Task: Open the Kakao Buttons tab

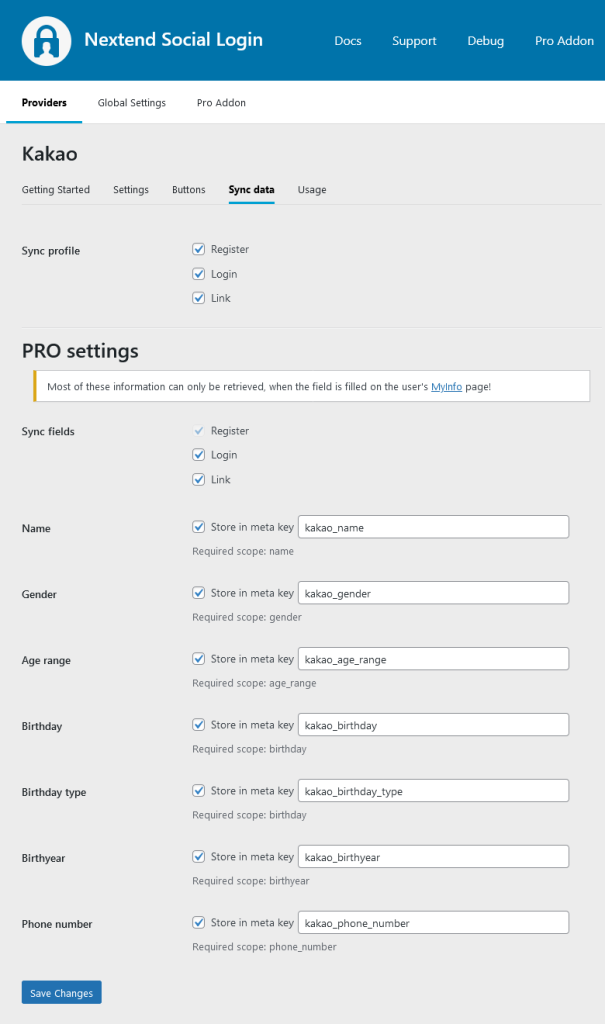Action: click(x=188, y=190)
